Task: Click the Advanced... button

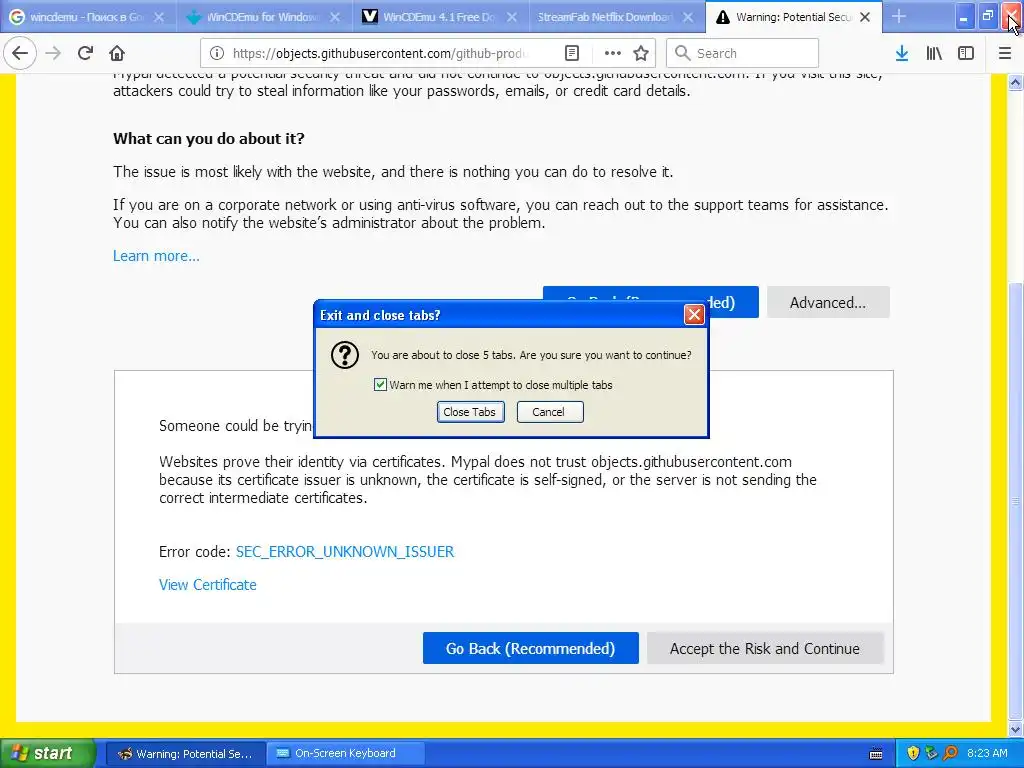Action: coord(828,302)
